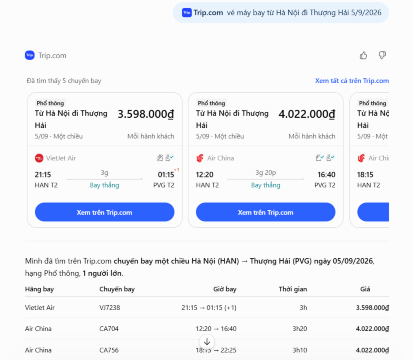Click the '12:20 → 16:40' time cell
The image size is (413, 360).
click(216, 329)
